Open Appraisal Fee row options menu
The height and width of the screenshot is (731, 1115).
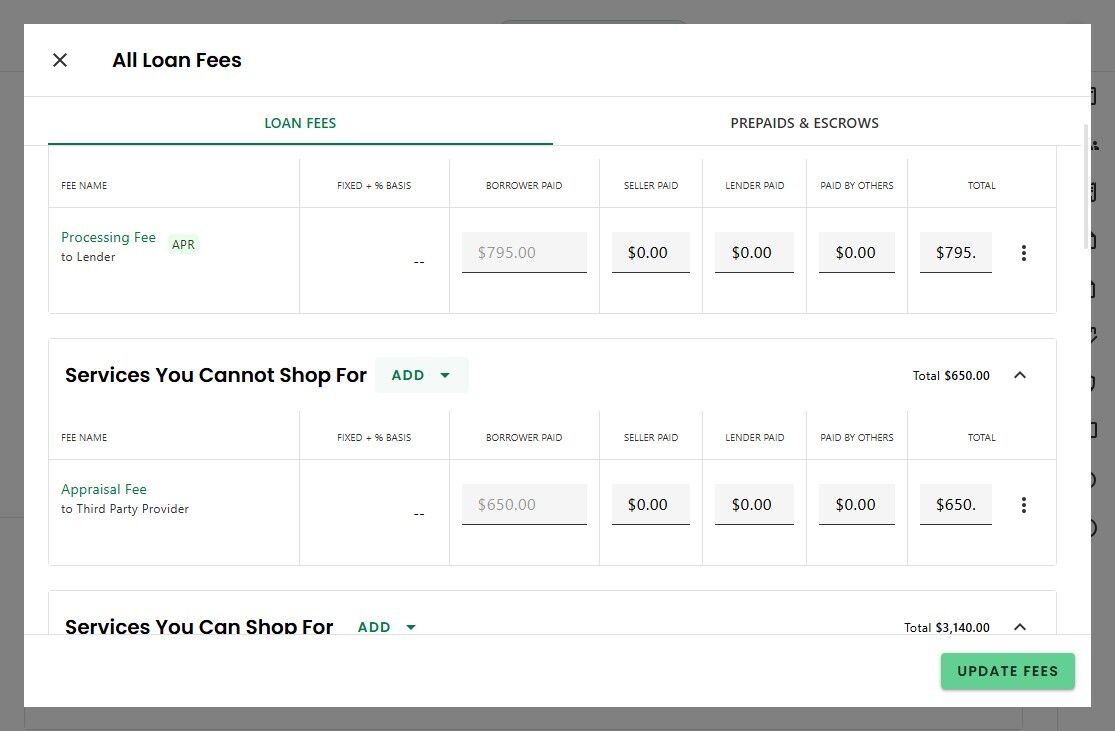click(x=1023, y=505)
